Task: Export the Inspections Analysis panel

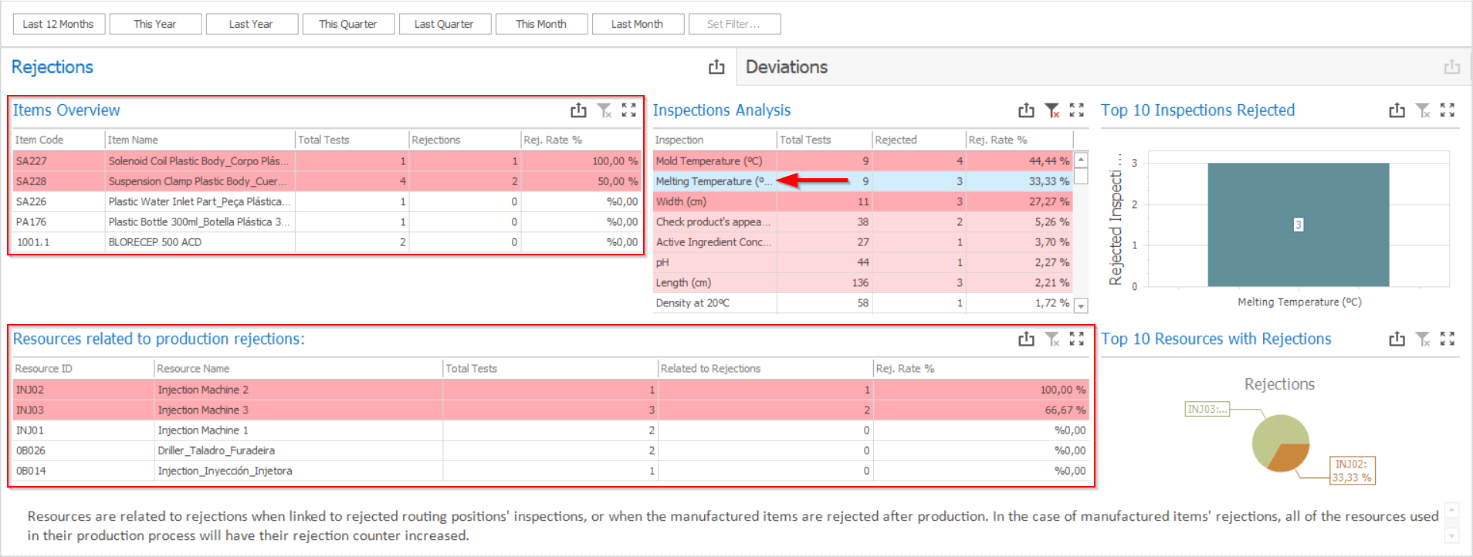Action: (1026, 111)
